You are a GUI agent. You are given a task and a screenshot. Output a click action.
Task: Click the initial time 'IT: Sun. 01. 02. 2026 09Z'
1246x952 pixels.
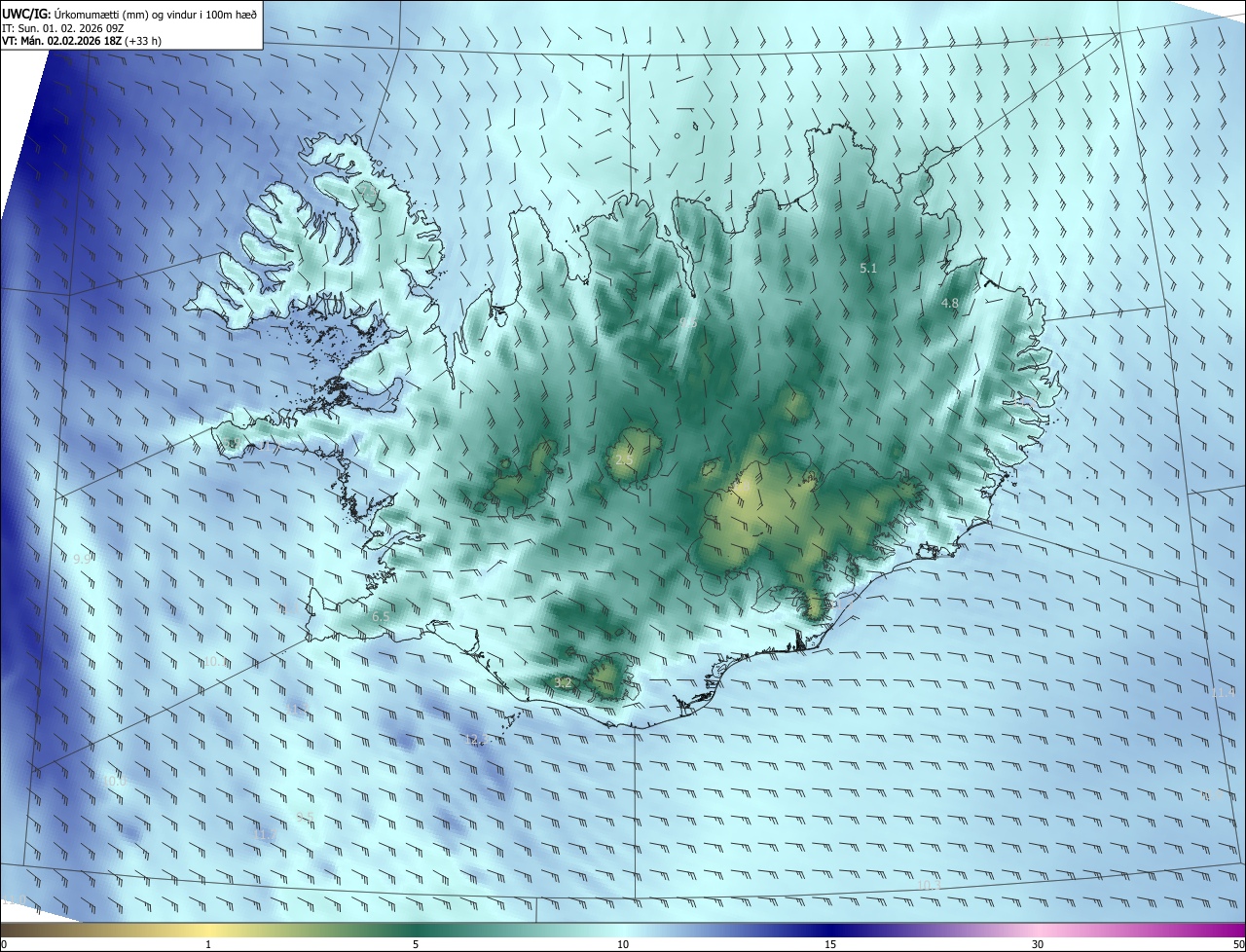click(x=63, y=28)
